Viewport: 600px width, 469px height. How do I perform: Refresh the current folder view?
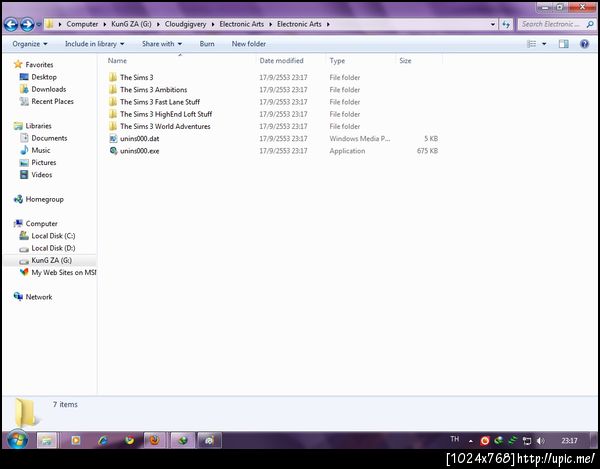(x=506, y=24)
